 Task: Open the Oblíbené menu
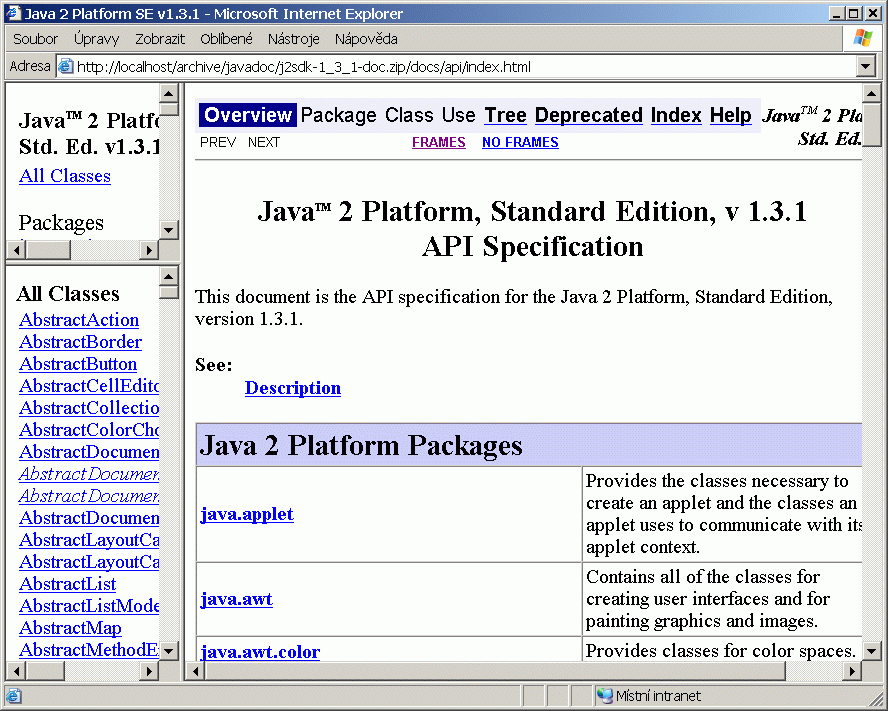click(226, 39)
